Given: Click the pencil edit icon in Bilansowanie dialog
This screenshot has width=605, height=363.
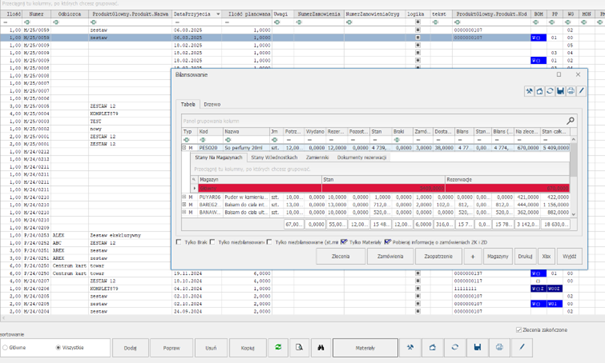Looking at the screenshot, I should point(581,91).
